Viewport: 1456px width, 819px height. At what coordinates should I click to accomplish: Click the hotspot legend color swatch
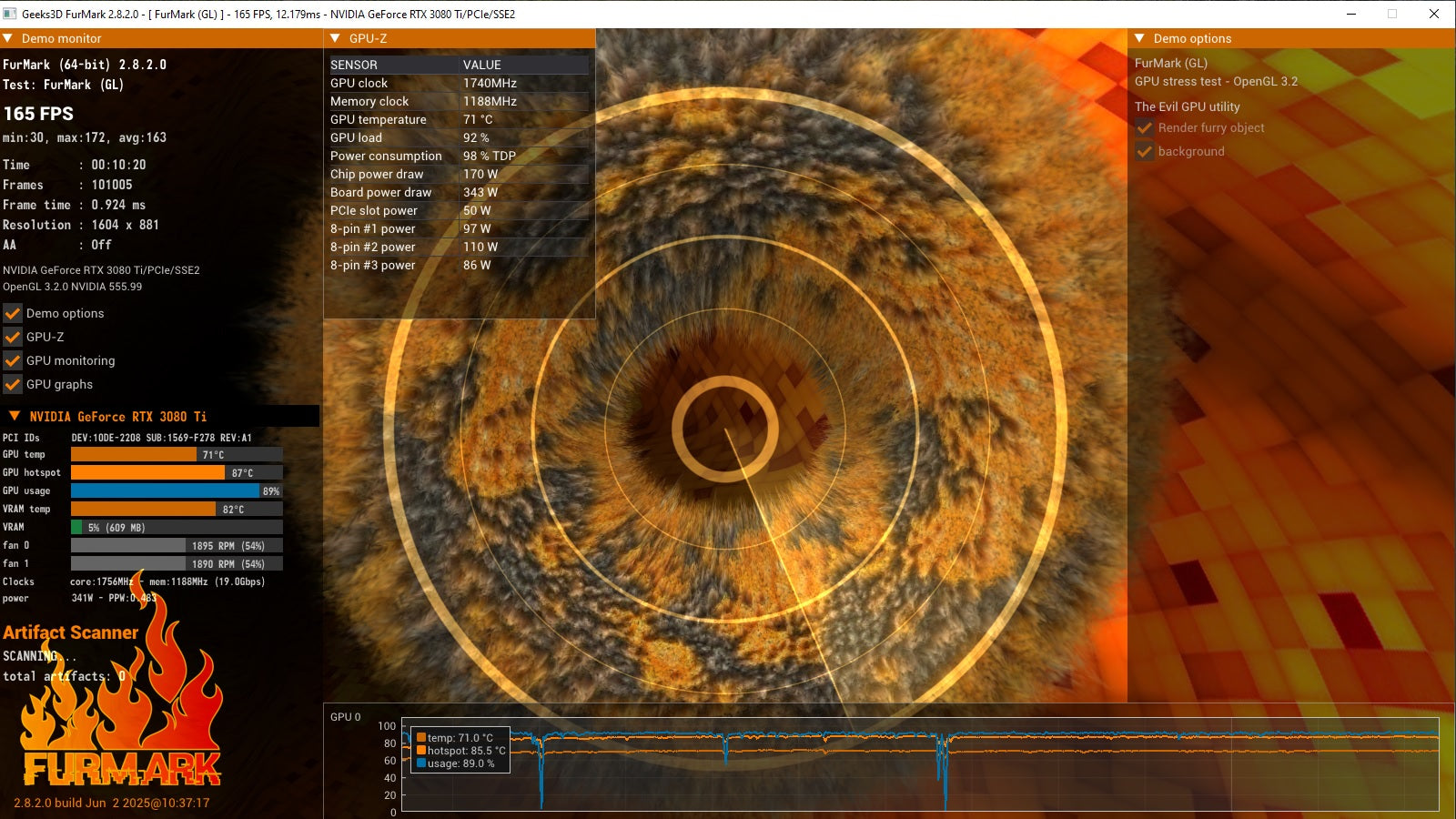(421, 750)
